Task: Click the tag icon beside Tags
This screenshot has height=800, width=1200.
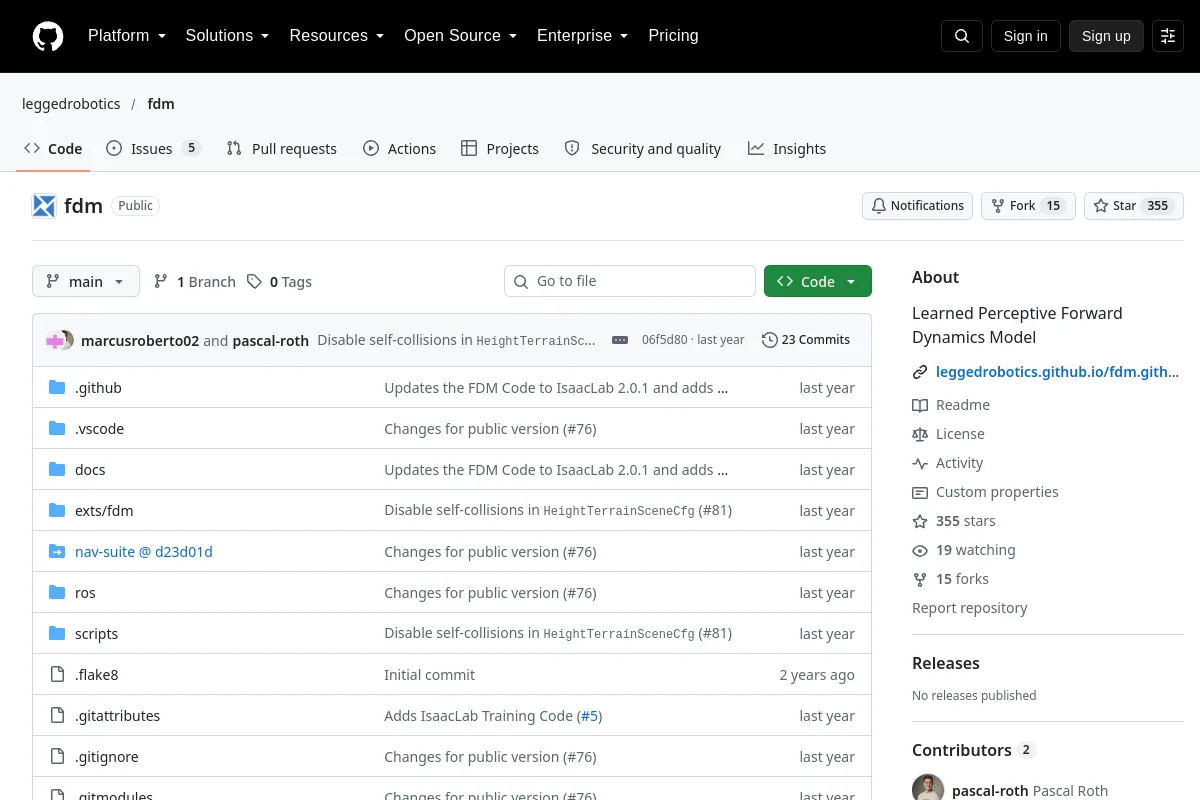Action: coord(255,282)
